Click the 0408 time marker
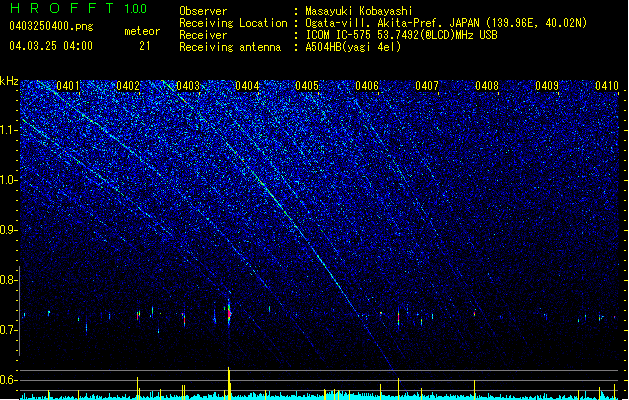 (487, 86)
